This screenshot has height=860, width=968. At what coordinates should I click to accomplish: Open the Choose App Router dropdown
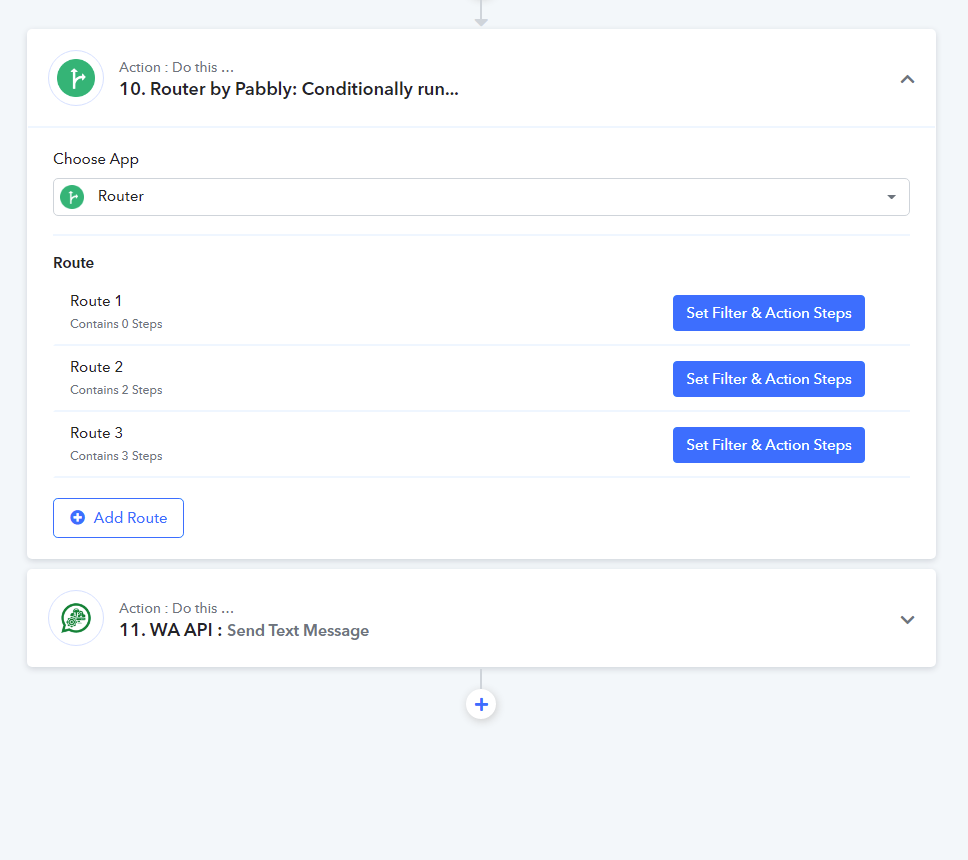tap(481, 197)
